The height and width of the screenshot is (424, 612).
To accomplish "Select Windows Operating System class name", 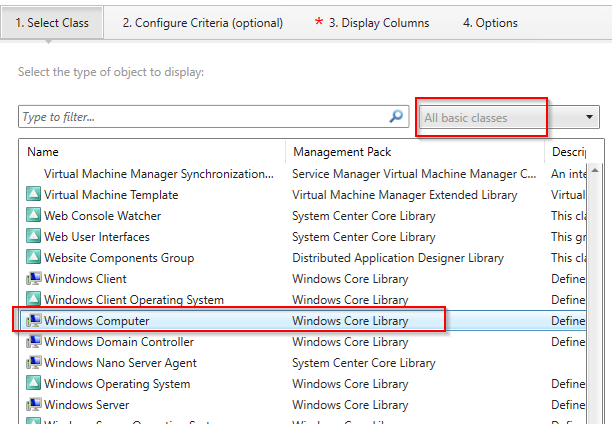I will pyautogui.click(x=117, y=384).
